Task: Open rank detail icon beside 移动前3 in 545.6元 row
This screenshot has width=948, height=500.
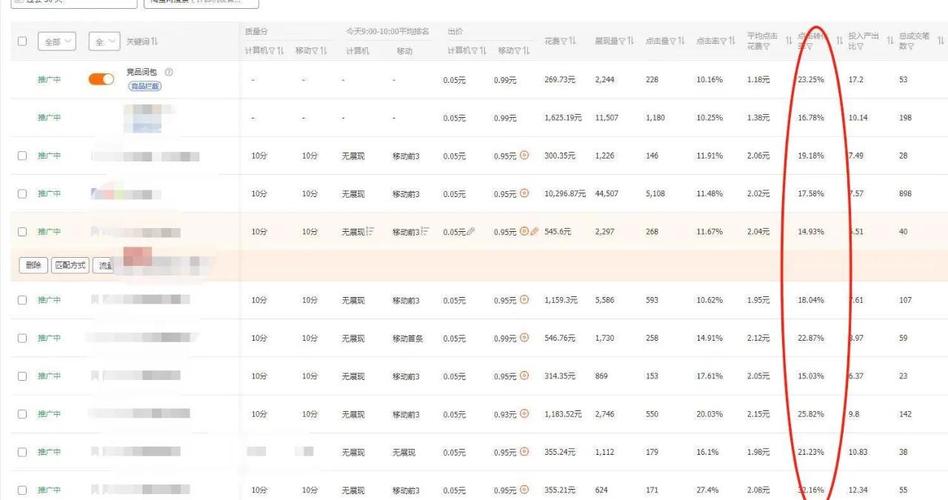Action: [x=425, y=231]
